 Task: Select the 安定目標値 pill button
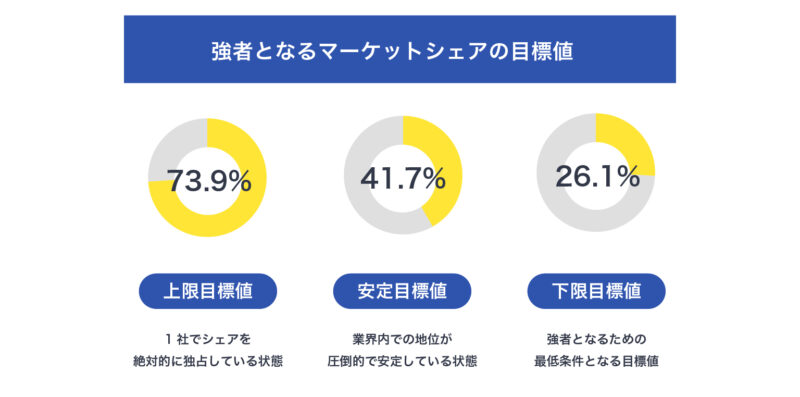coord(402,291)
